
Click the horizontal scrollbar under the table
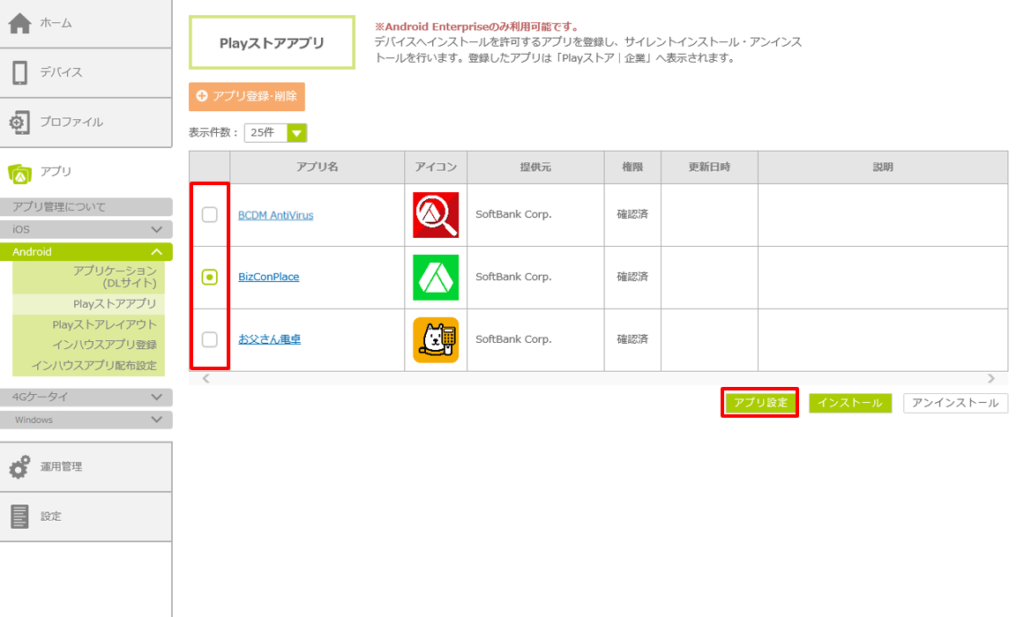click(x=598, y=379)
